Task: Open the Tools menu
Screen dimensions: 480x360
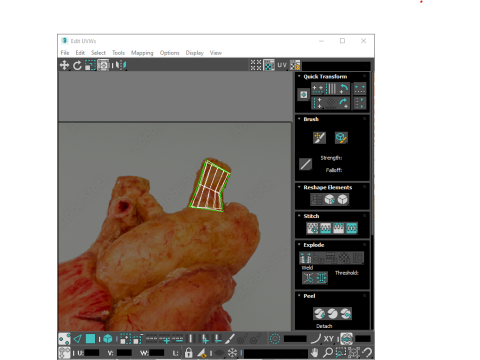Action: click(118, 53)
